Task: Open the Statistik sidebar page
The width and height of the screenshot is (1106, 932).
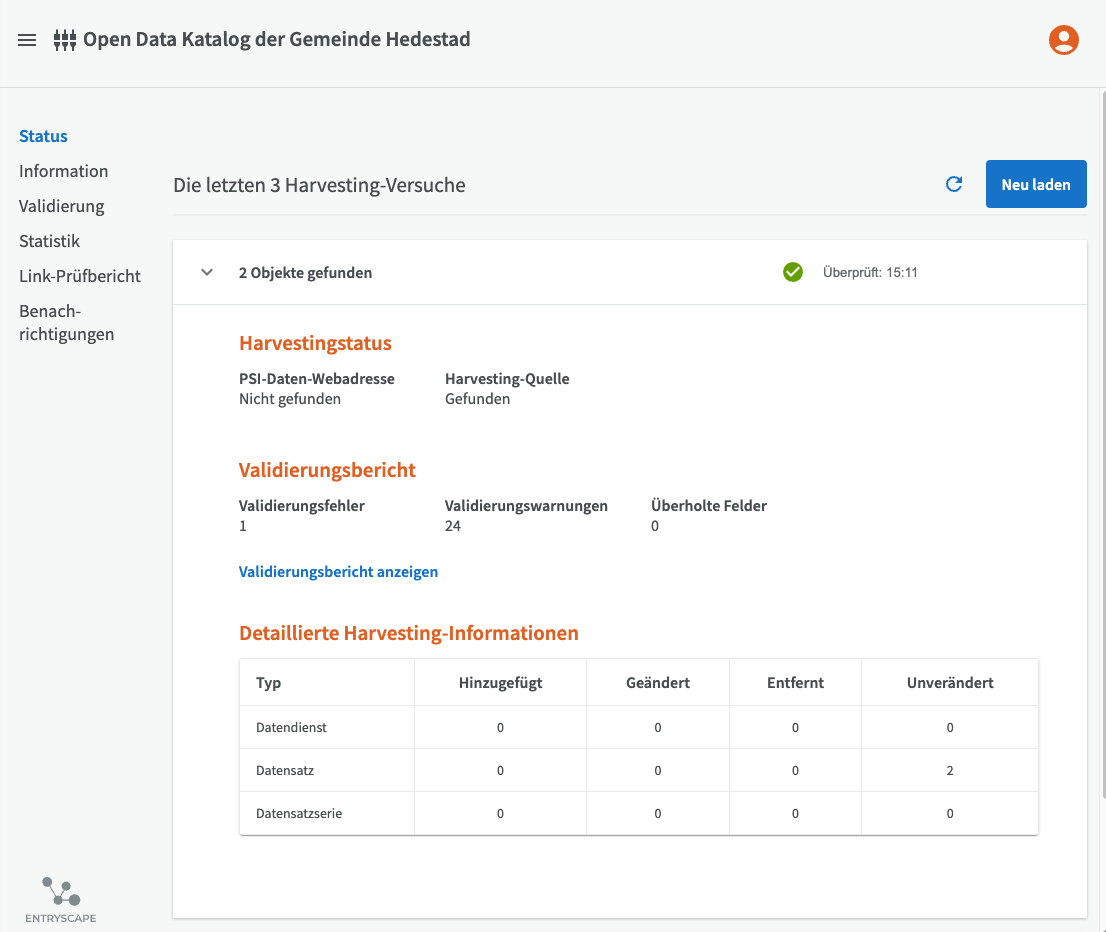Action: tap(49, 241)
